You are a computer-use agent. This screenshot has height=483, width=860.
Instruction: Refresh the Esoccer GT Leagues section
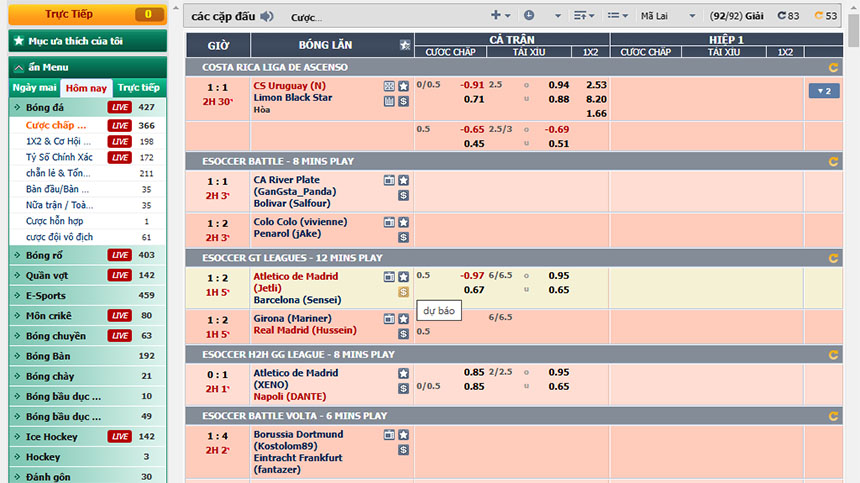833,258
